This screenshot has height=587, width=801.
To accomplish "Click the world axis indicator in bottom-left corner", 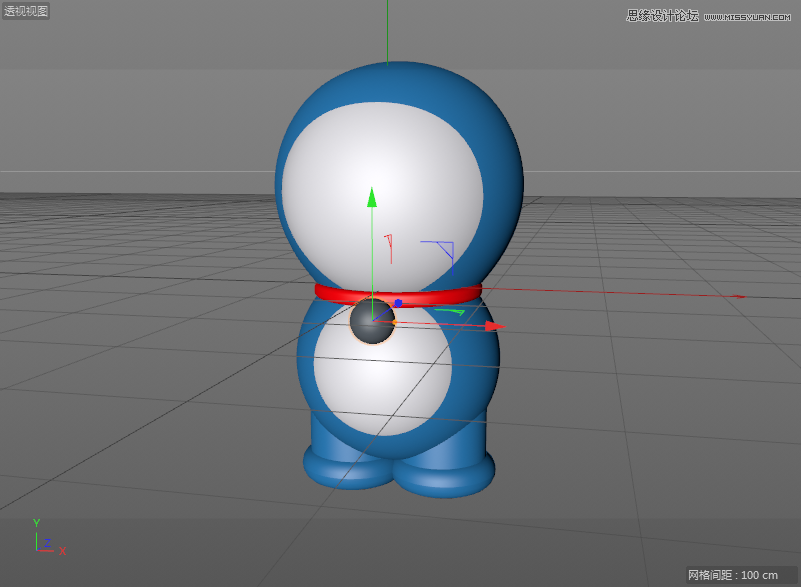I will tap(37, 549).
